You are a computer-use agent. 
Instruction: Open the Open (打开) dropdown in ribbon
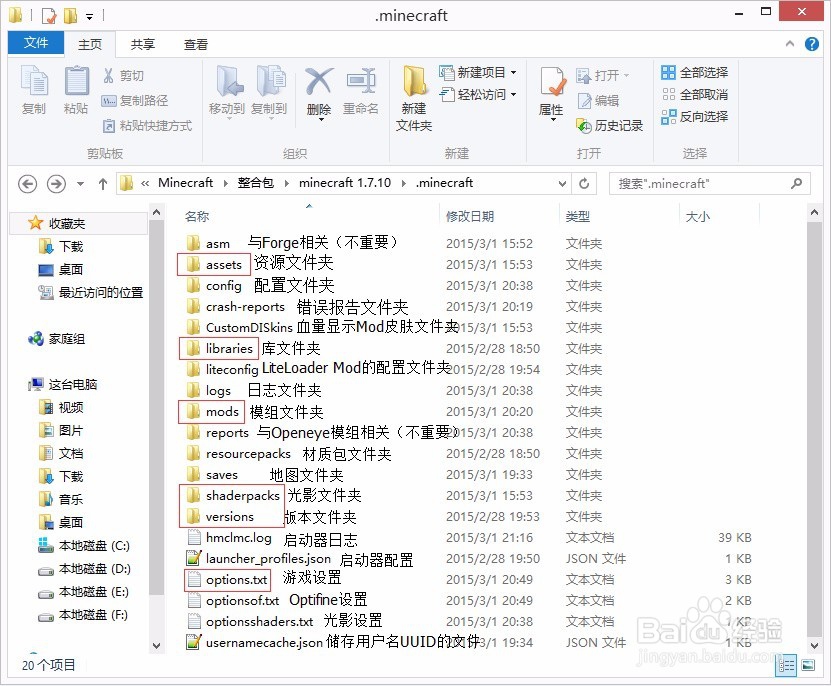pos(603,75)
